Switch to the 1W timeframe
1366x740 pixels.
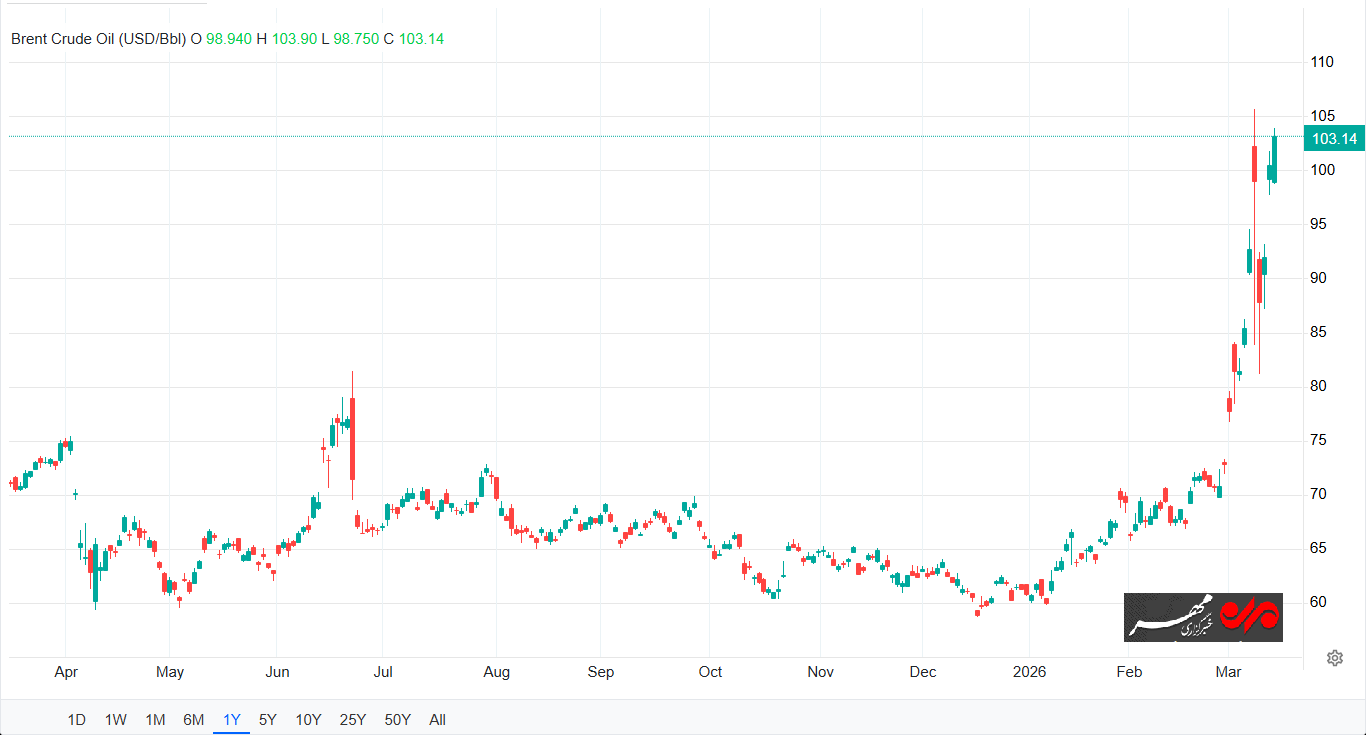(x=116, y=720)
